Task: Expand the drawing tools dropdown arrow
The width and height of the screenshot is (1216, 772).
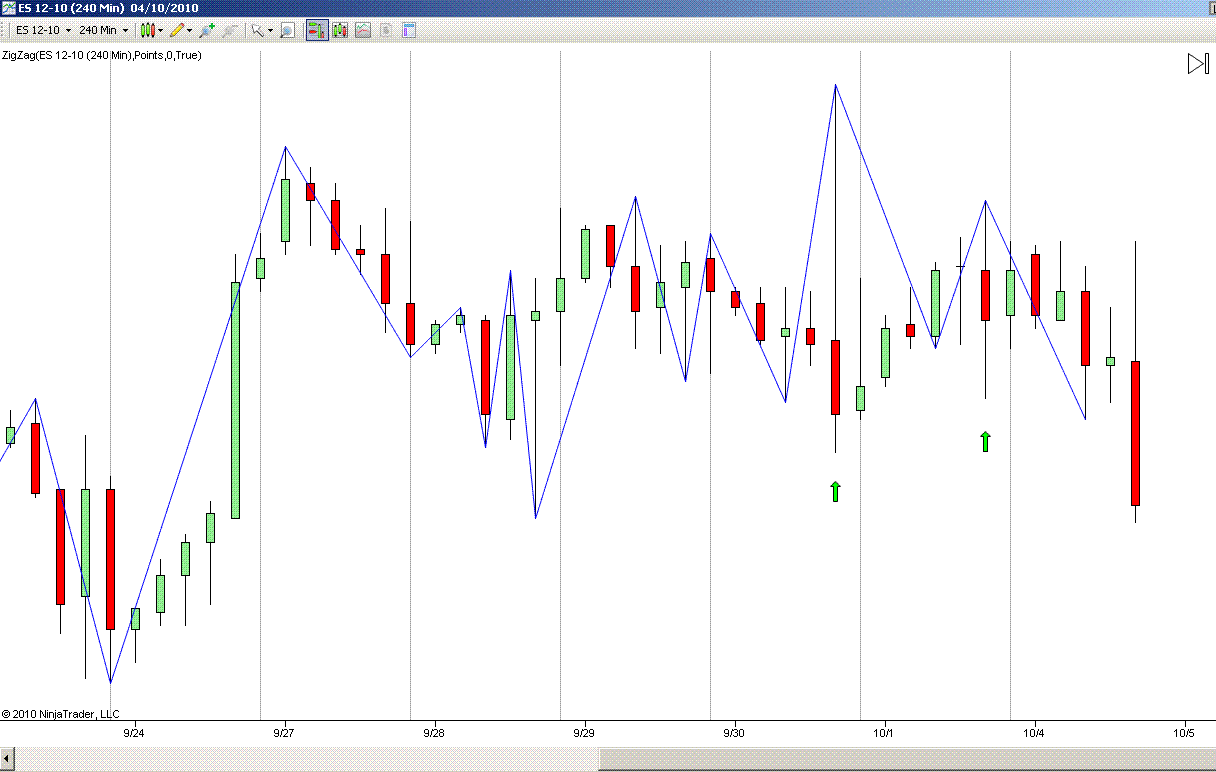Action: [189, 31]
